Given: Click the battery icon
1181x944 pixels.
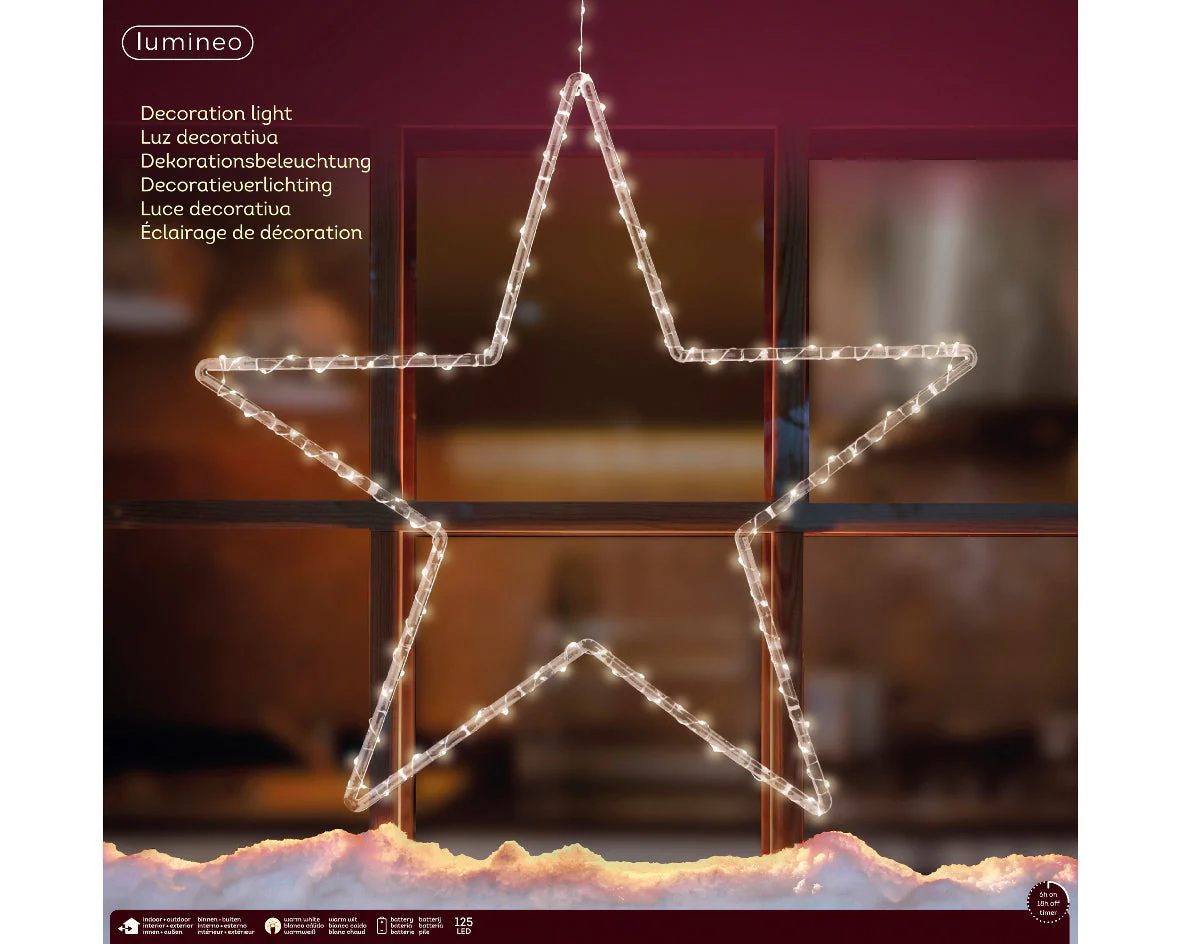Looking at the screenshot, I should [x=381, y=926].
